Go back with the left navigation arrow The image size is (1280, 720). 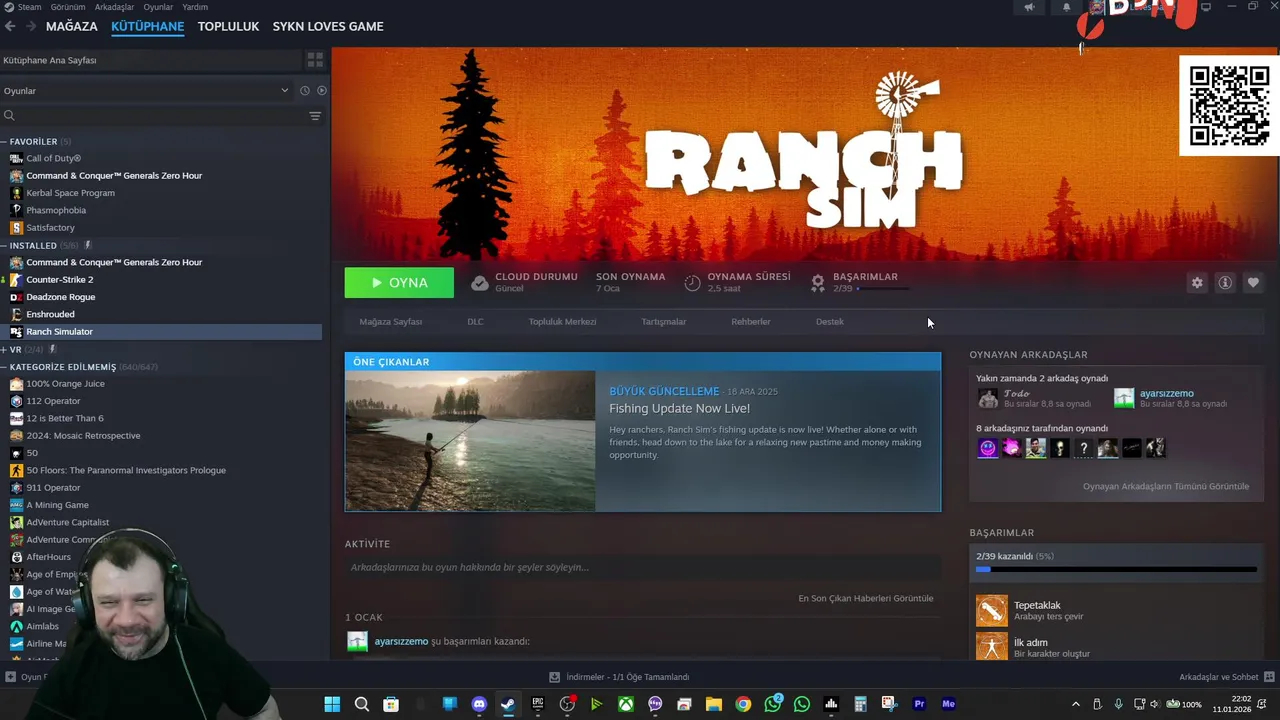(10, 26)
